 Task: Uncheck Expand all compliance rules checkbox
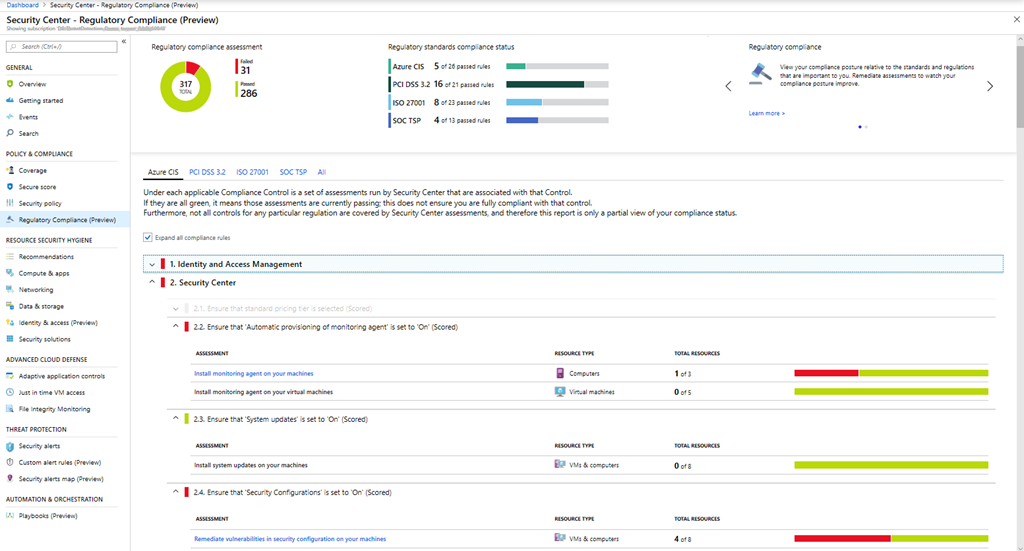(x=148, y=238)
